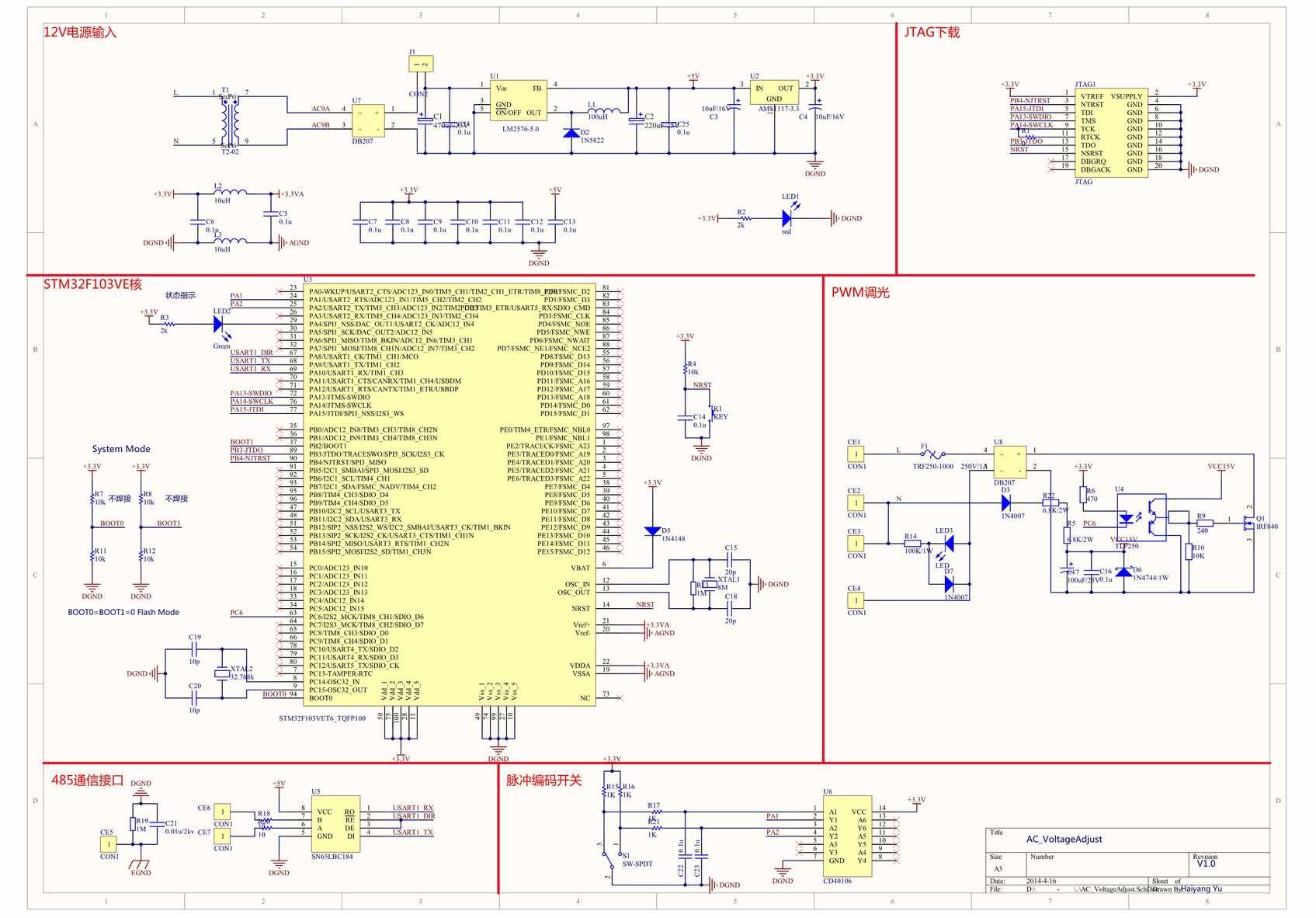The image size is (1316, 918).
Task: Click the F1 TRF250-1000 fuse
Action: [x=932, y=453]
